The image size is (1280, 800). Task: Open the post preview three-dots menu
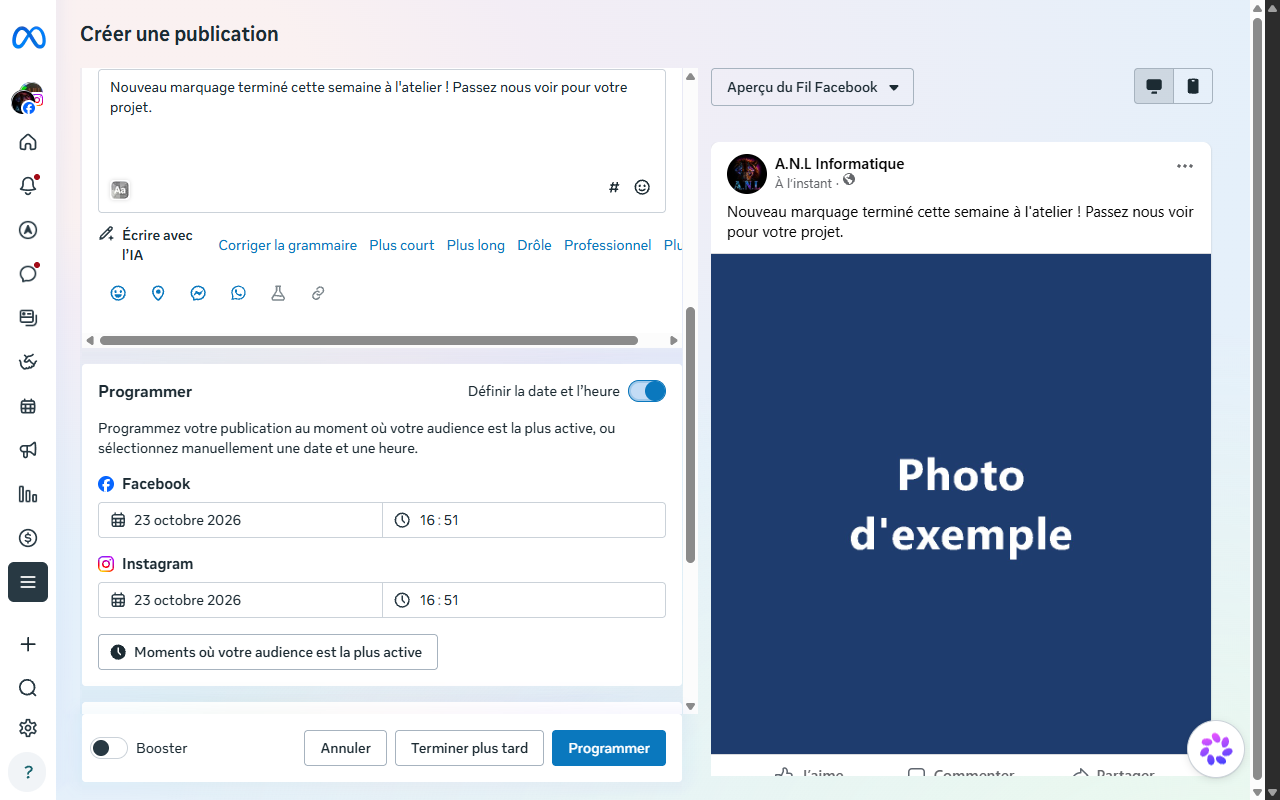click(x=1185, y=166)
